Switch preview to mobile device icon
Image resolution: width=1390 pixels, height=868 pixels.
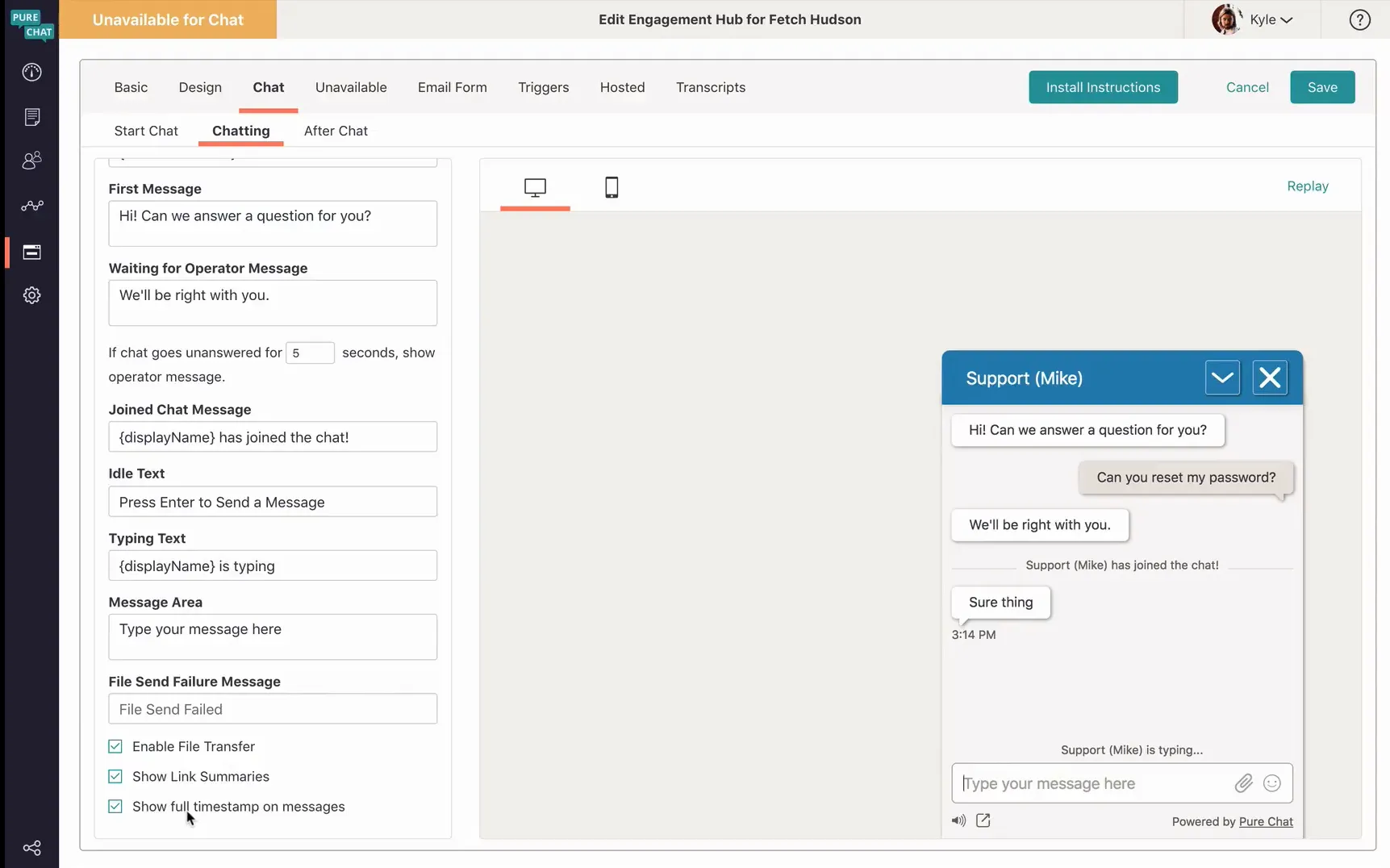pos(612,187)
